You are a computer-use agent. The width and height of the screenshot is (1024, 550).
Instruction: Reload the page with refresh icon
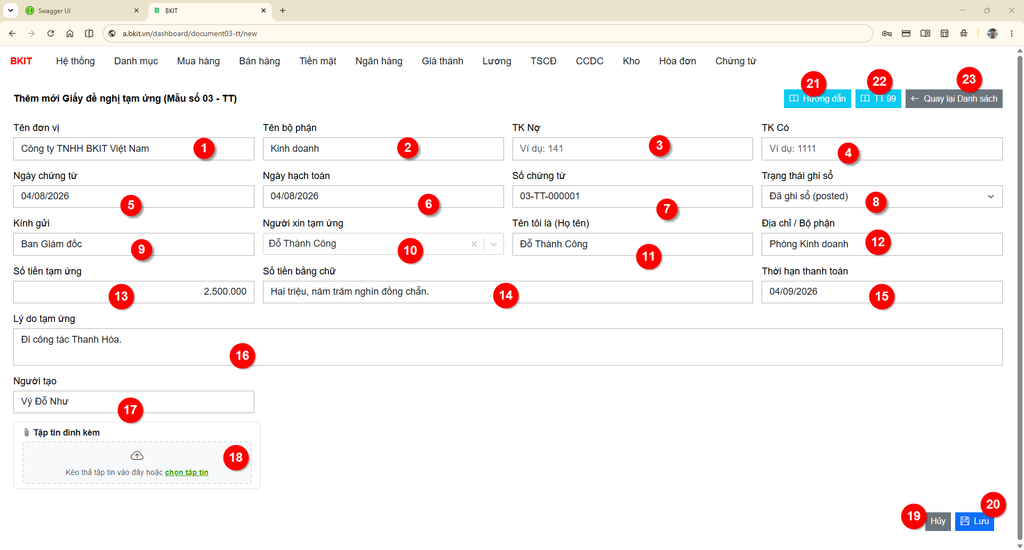tap(50, 33)
